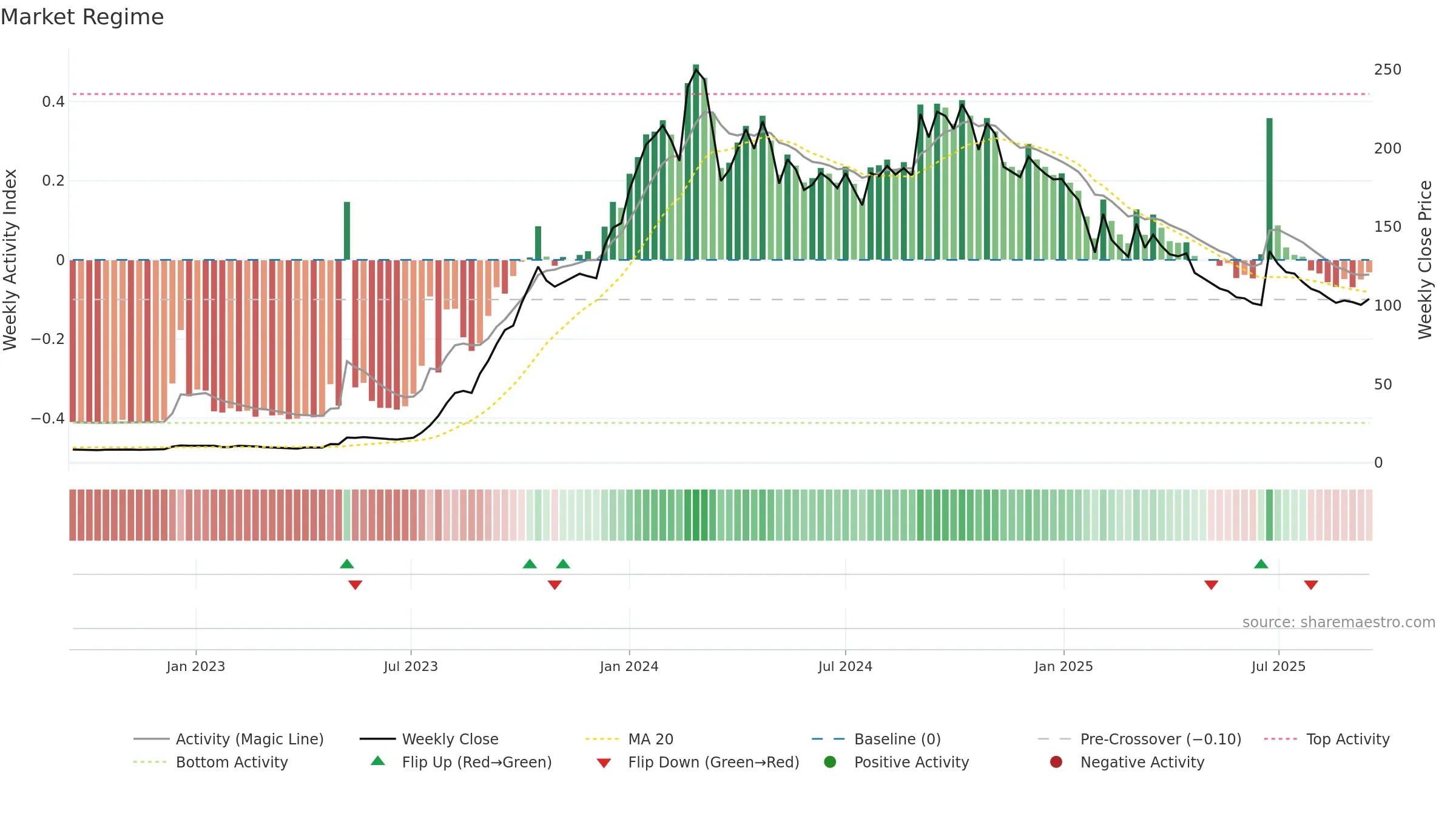
Task: Click the Jan 2023 x-axis label
Action: tap(196, 666)
